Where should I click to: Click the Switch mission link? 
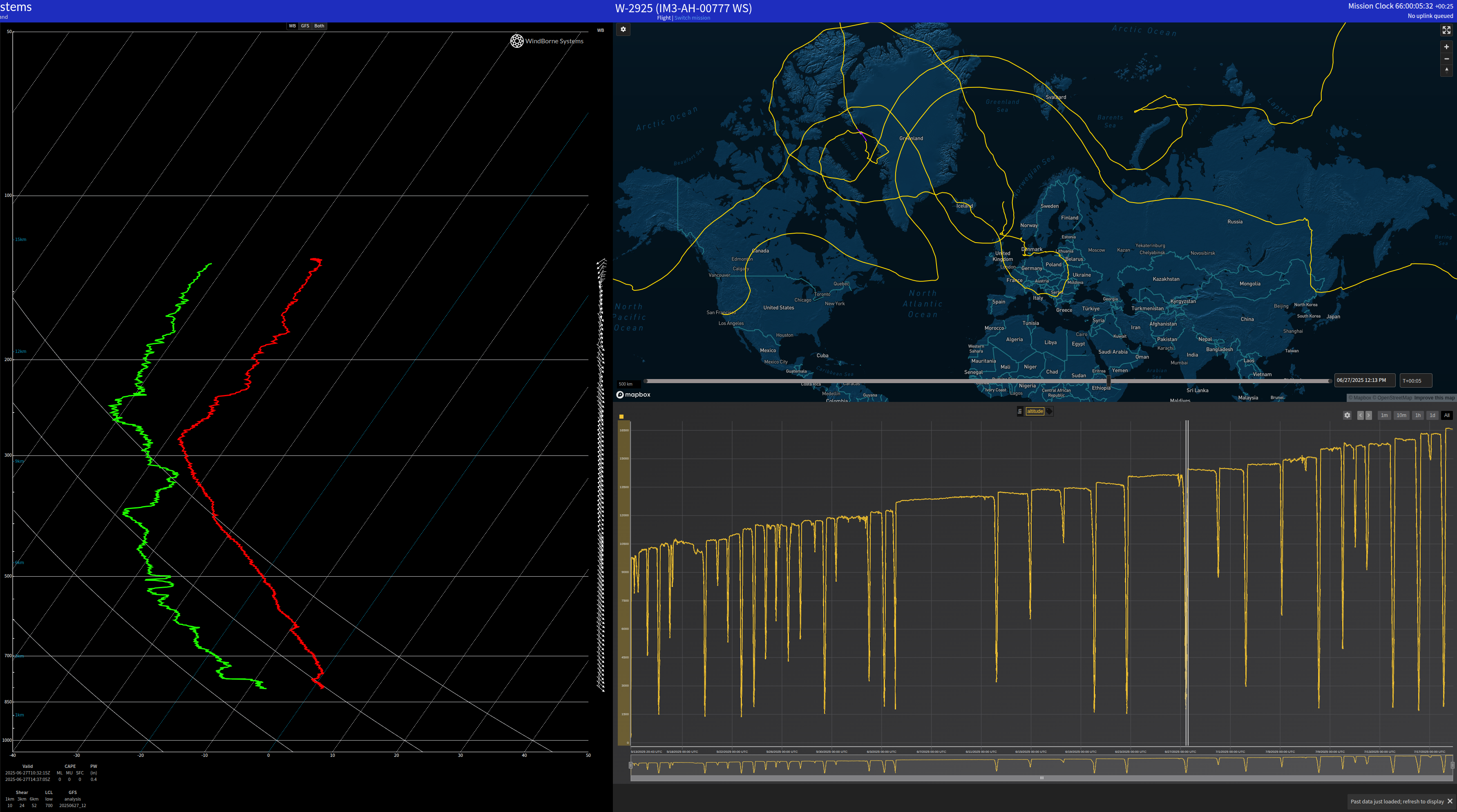coord(692,18)
